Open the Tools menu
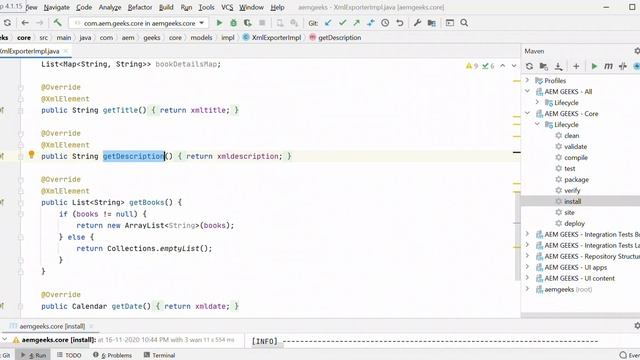 coord(206,7)
